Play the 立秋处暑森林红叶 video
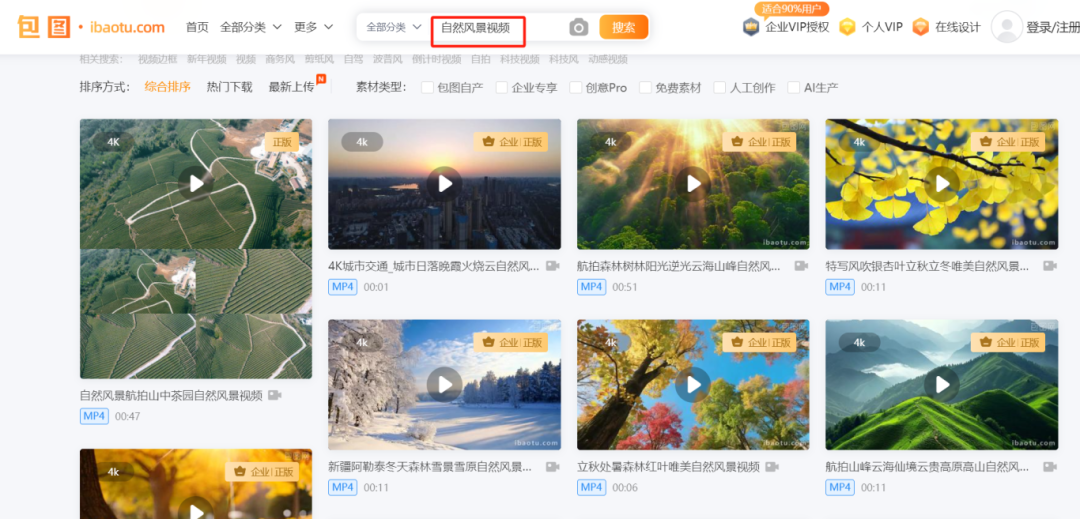This screenshot has width=1080, height=519. tap(693, 384)
